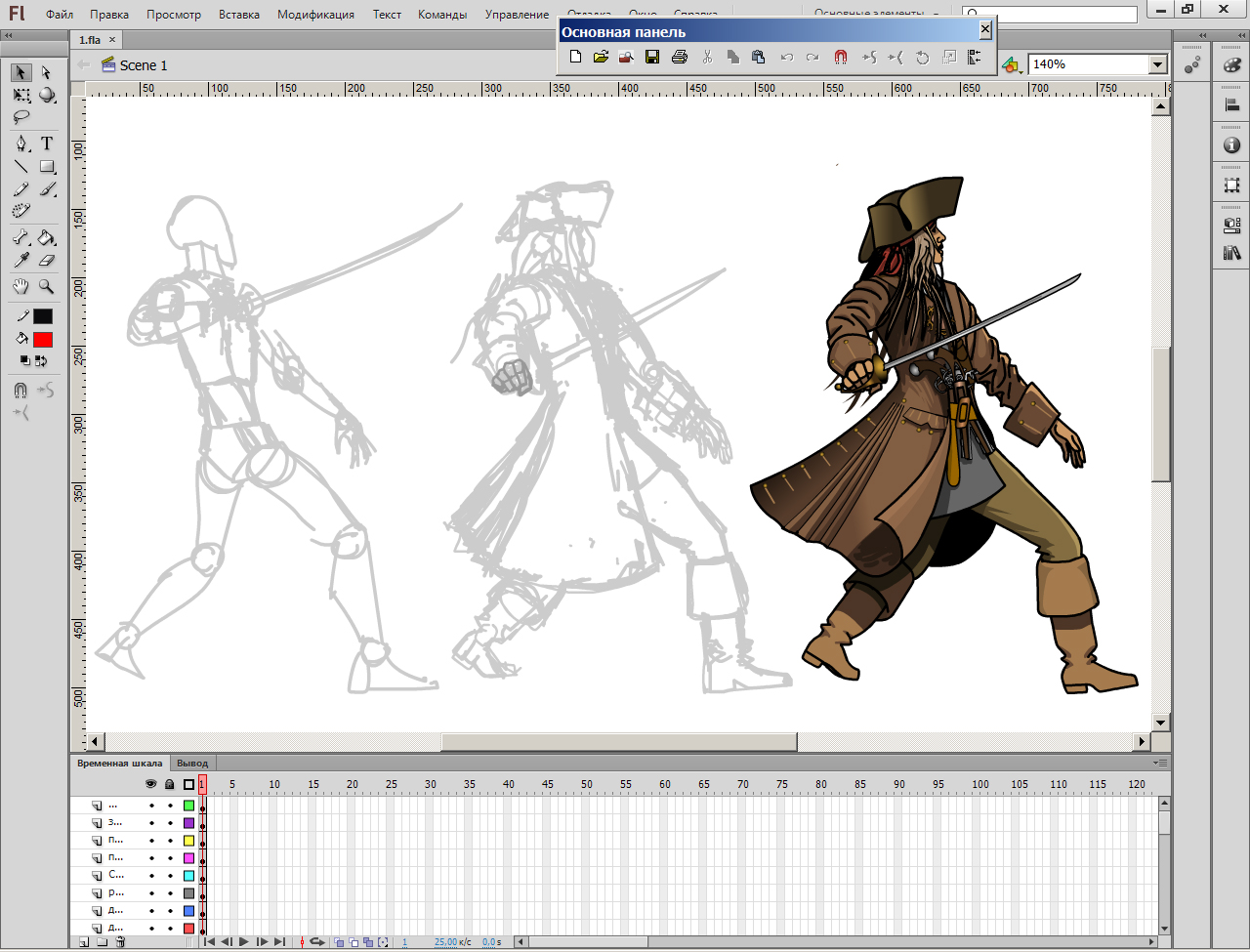
Task: Open the red fill color swatch
Action: [43, 340]
